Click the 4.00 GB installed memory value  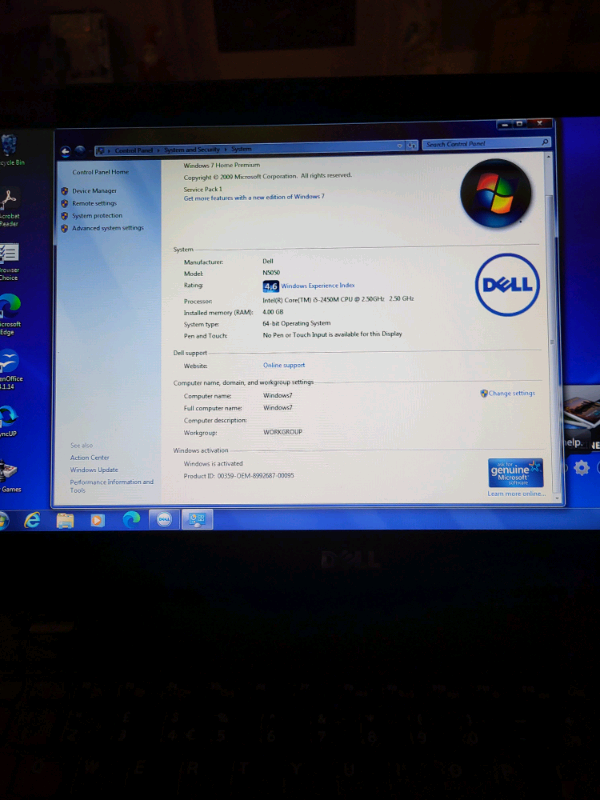273,312
